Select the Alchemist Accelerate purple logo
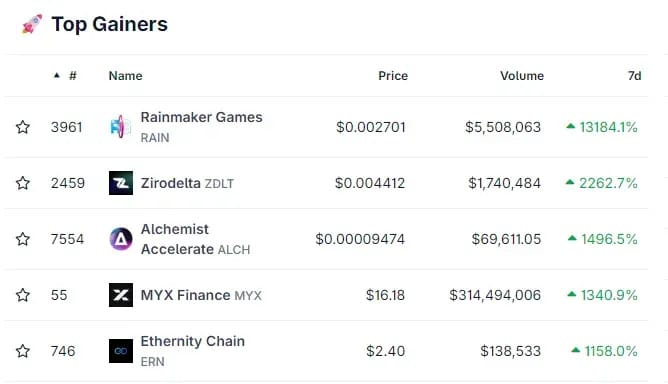668x384 pixels. (121, 239)
